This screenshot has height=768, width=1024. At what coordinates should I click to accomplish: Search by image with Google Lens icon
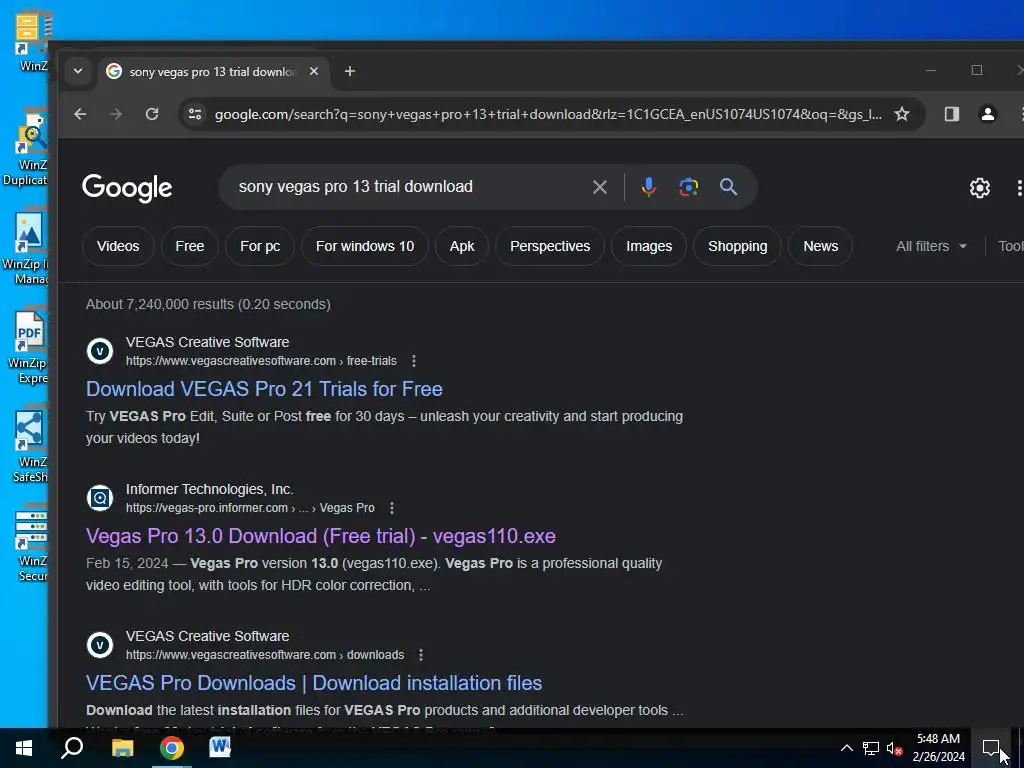[x=688, y=187]
